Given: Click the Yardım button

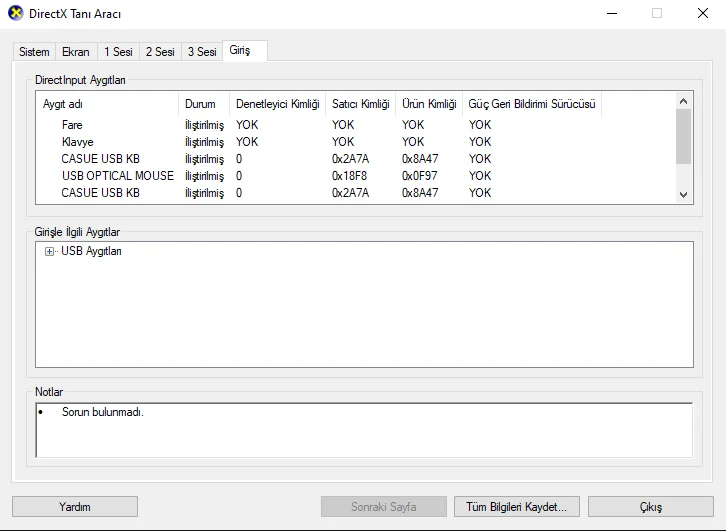Looking at the screenshot, I should tap(75, 506).
